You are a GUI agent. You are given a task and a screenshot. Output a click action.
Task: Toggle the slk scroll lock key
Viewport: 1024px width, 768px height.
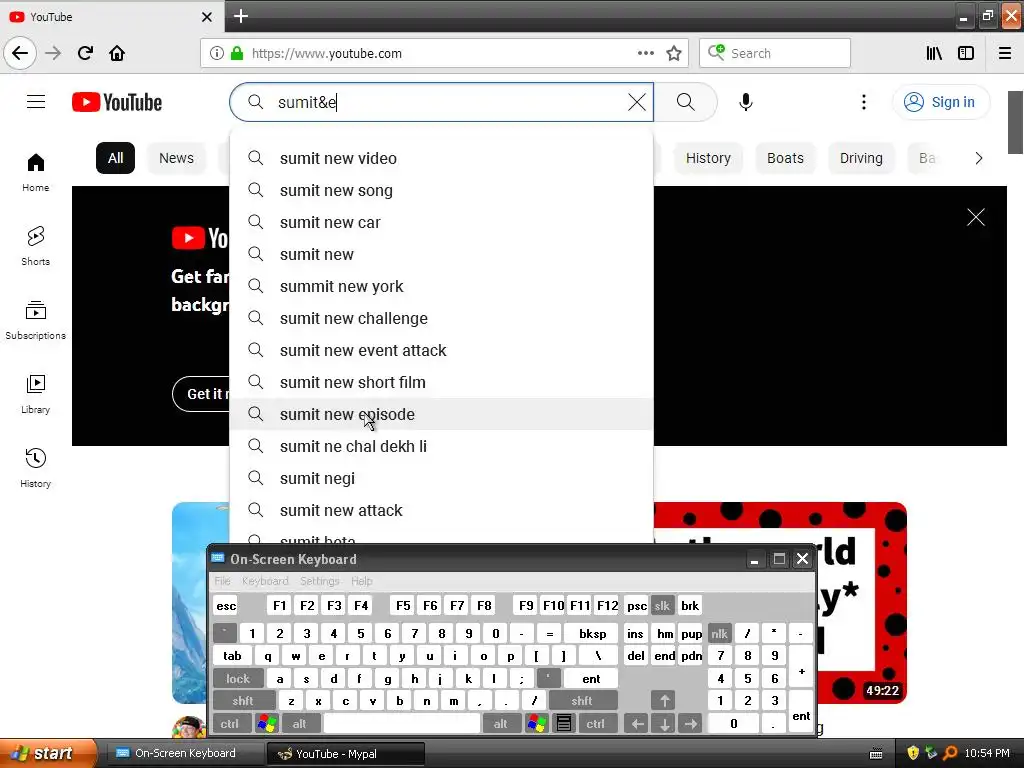pyautogui.click(x=662, y=605)
